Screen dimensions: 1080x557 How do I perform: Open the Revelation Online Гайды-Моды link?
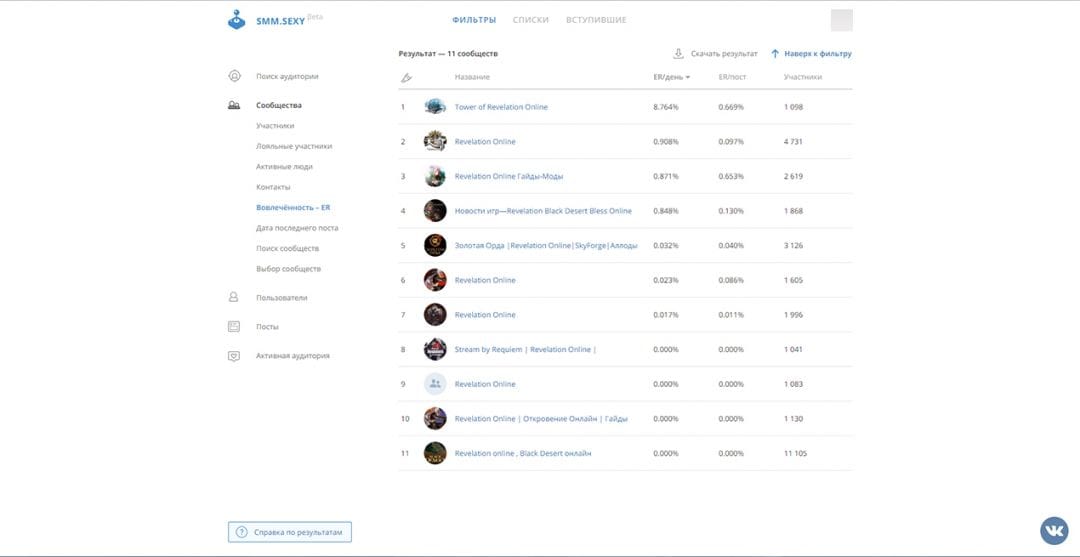coord(509,176)
